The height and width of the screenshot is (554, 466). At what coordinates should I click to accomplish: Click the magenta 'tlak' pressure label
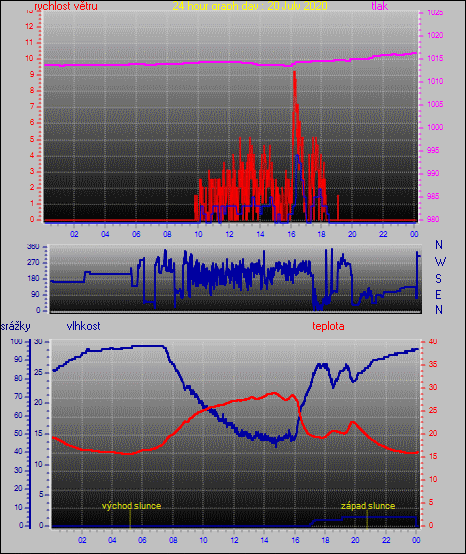(380, 6)
